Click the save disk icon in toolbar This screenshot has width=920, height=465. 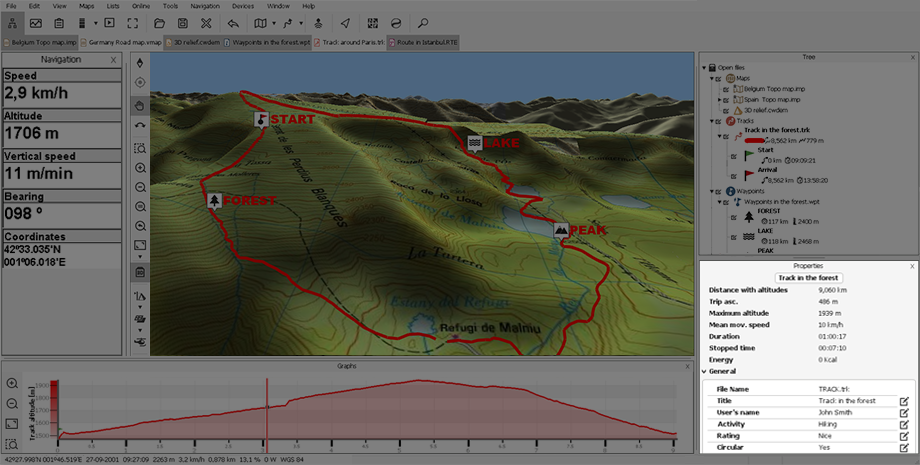(x=182, y=22)
